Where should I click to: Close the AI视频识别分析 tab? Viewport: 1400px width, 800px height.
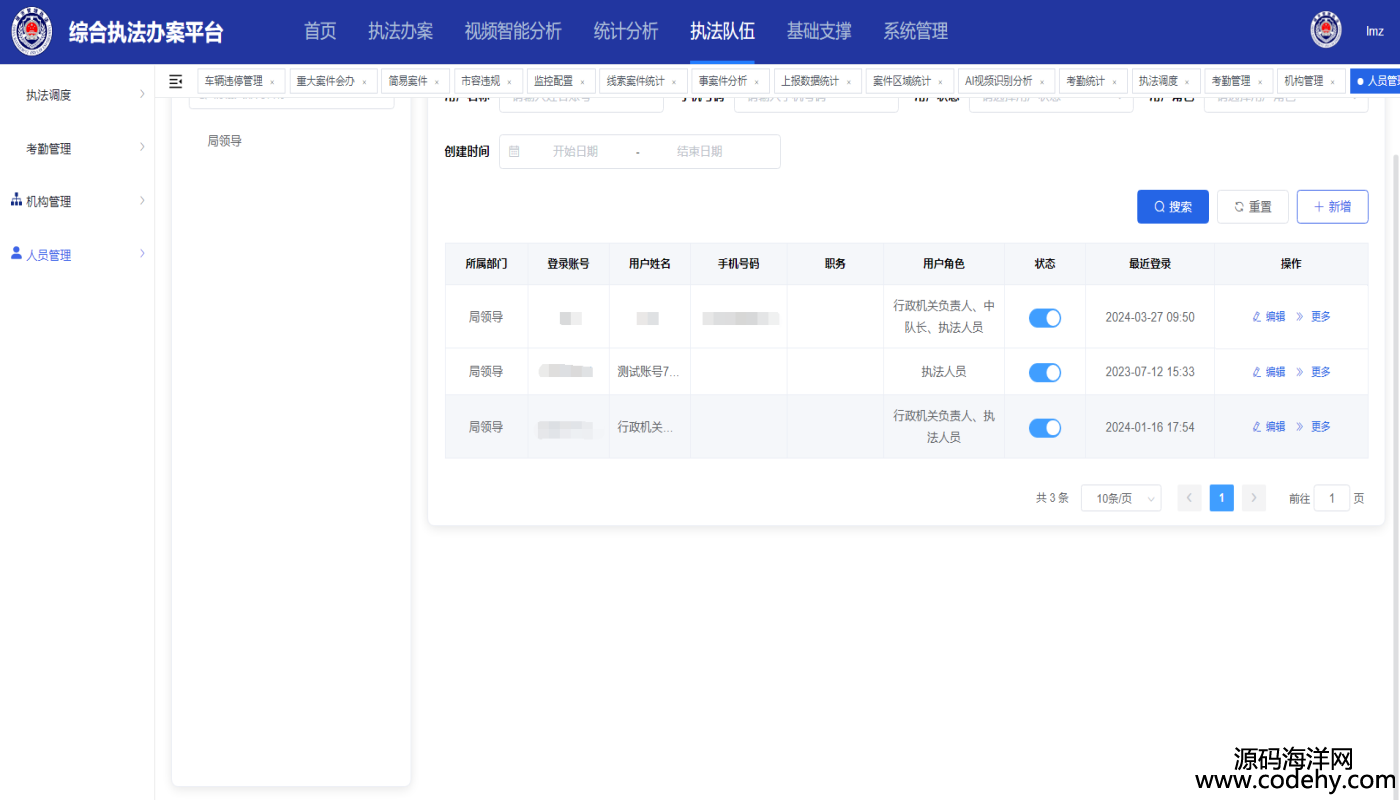click(1042, 82)
